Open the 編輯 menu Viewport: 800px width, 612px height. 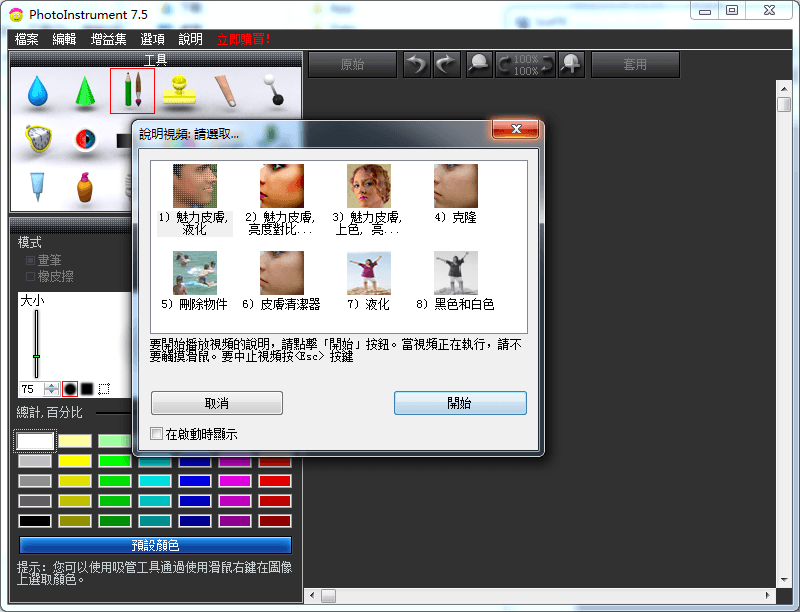(x=64, y=39)
